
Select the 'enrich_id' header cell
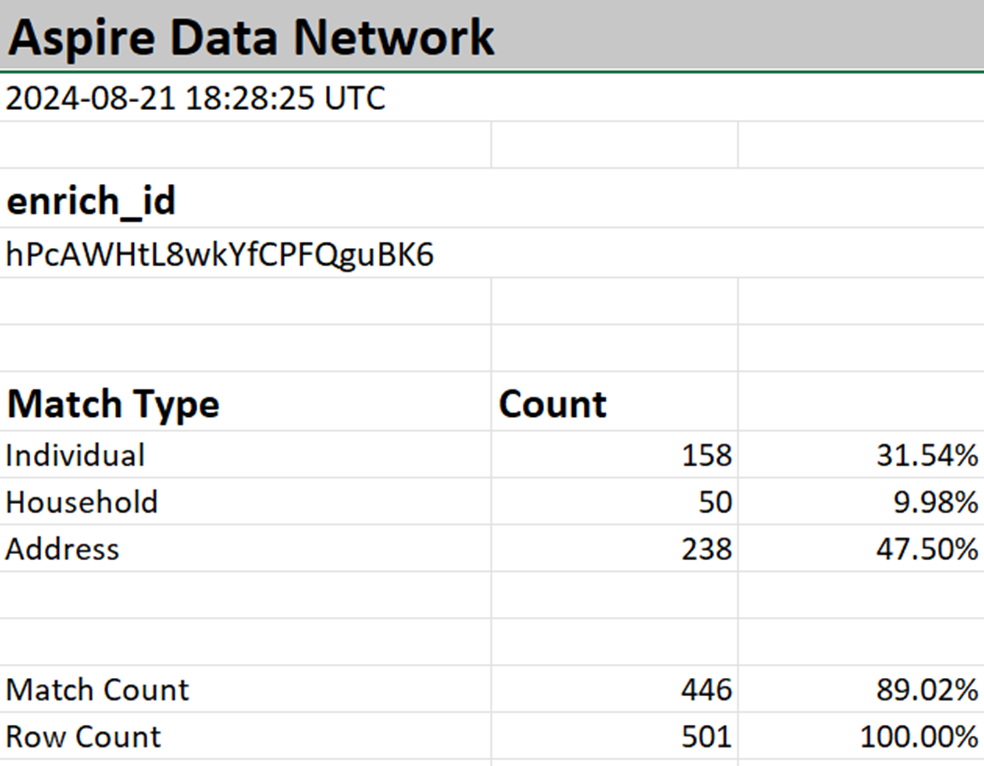[x=492, y=198]
